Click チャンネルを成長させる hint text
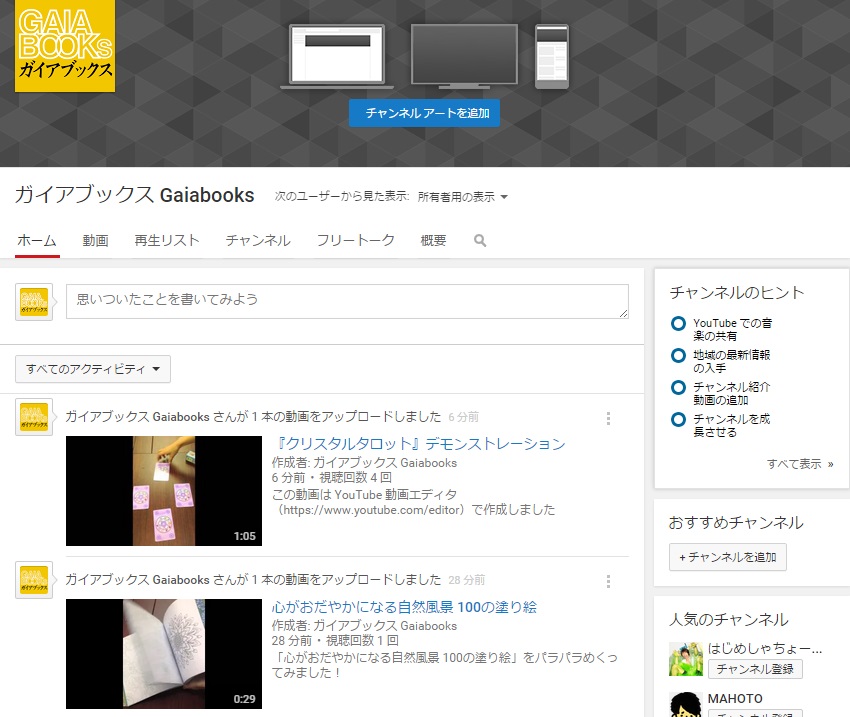 pyautogui.click(x=731, y=425)
